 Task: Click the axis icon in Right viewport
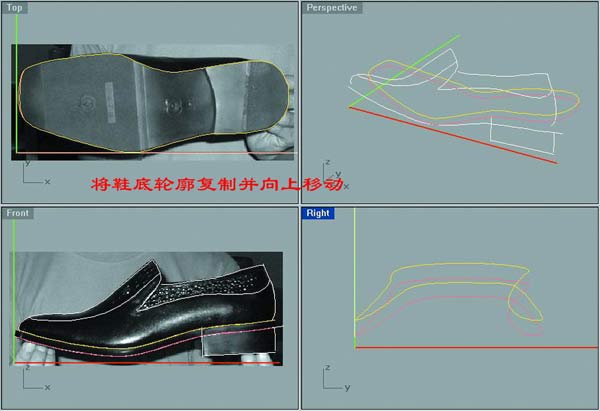(x=336, y=379)
